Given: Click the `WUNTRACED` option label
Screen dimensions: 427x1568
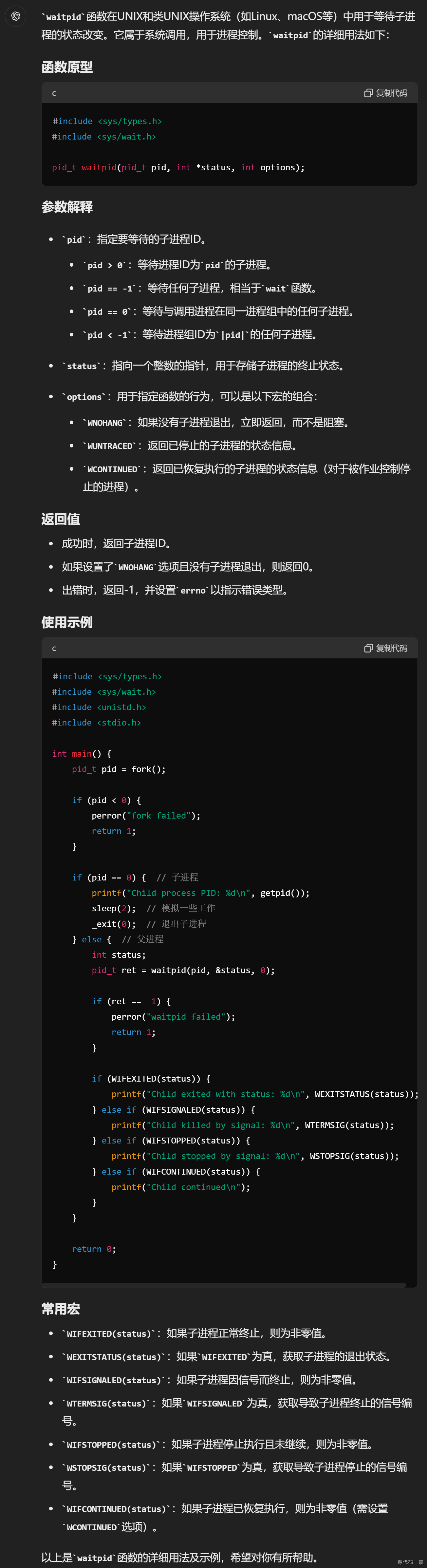Looking at the screenshot, I should [x=110, y=446].
